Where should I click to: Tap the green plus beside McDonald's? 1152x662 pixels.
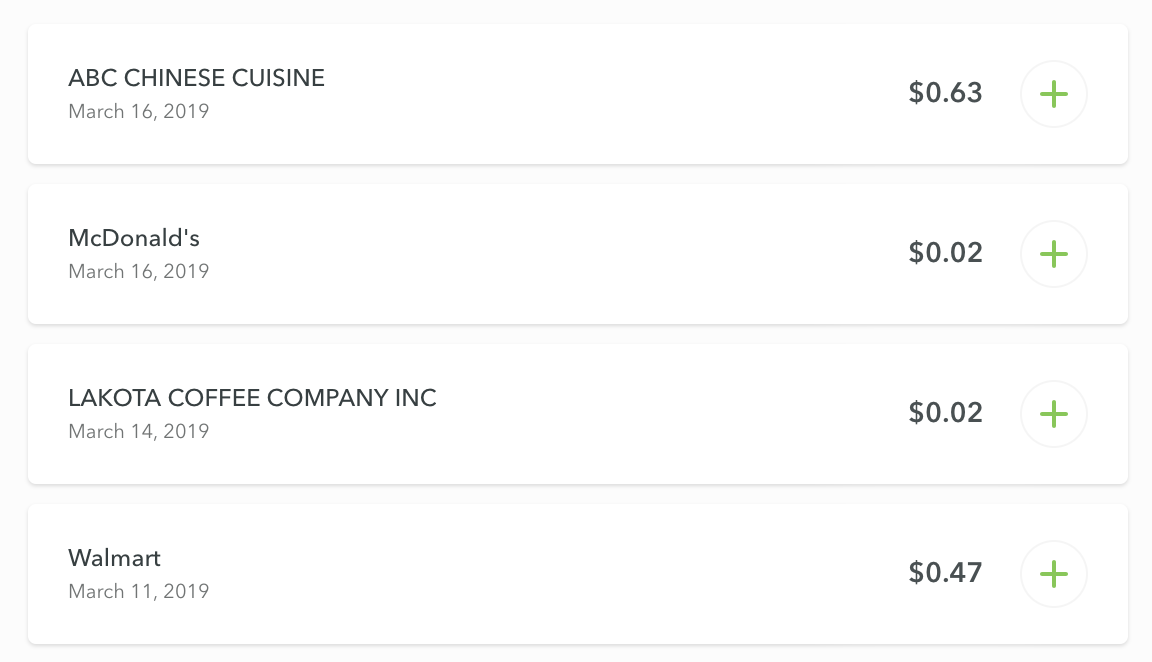pyautogui.click(x=1053, y=254)
